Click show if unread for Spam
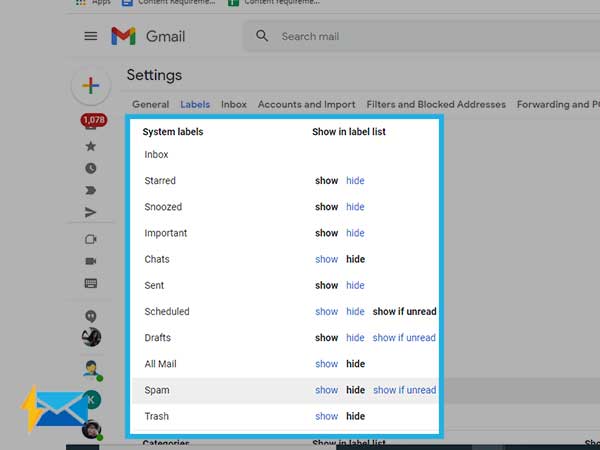The height and width of the screenshot is (450, 600). click(x=404, y=390)
